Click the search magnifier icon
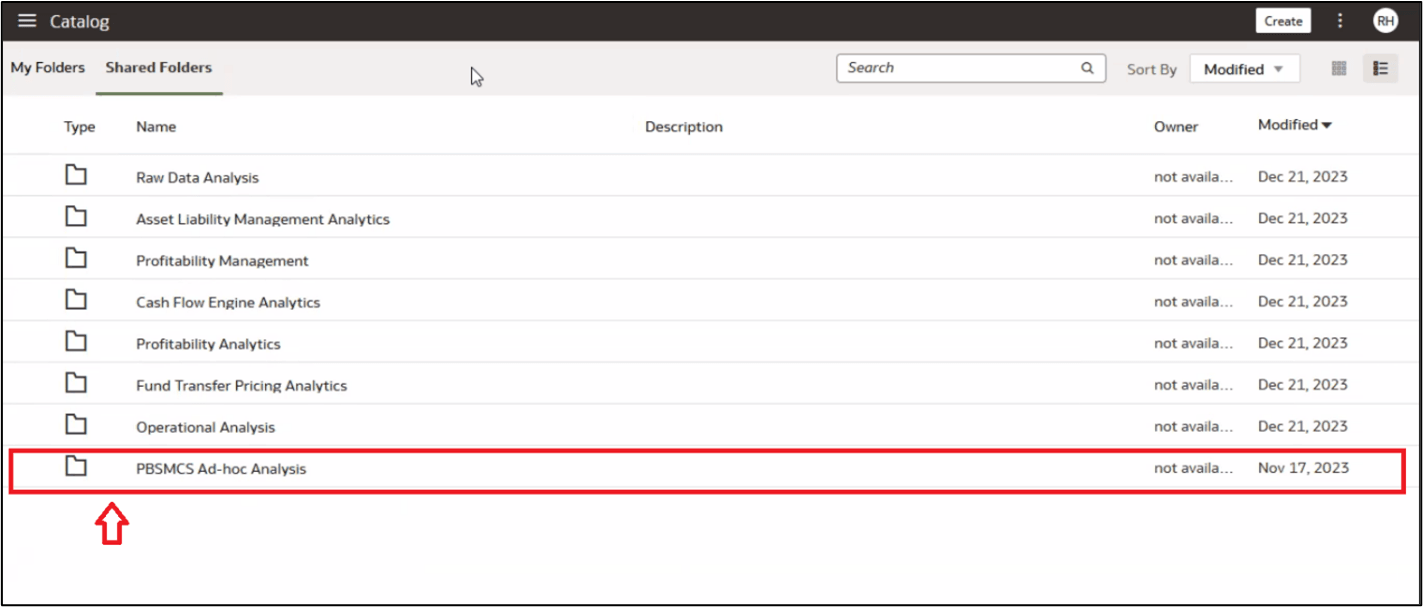 1086,67
